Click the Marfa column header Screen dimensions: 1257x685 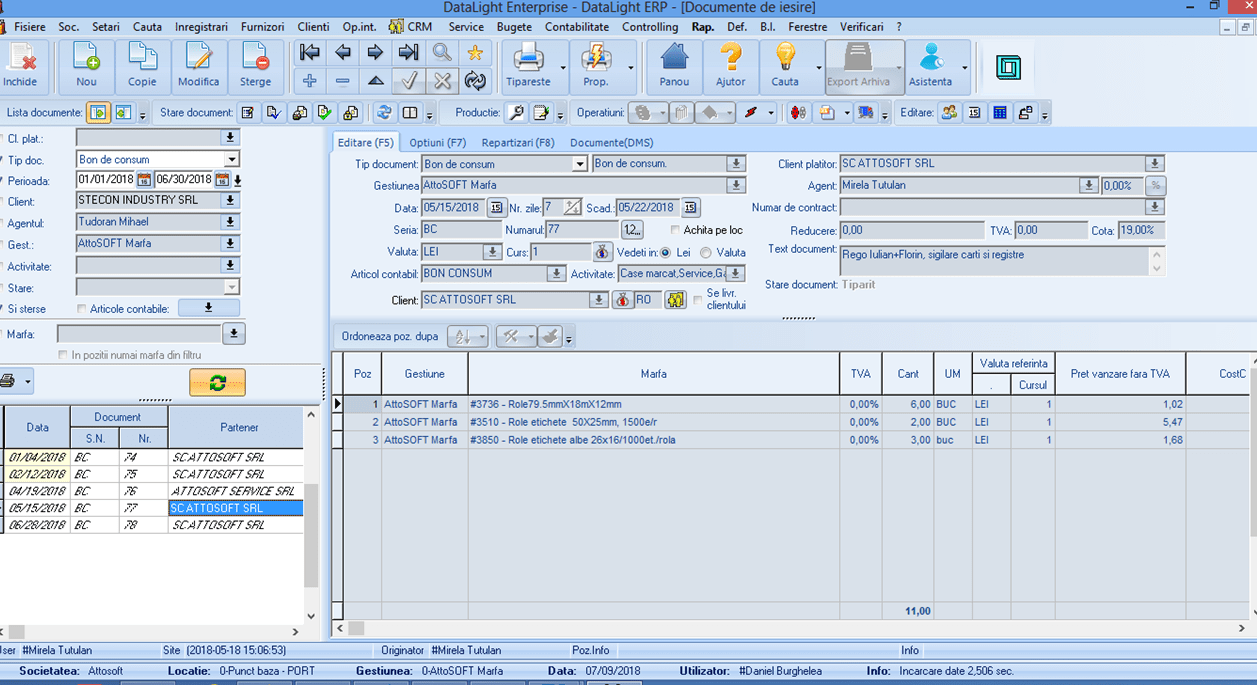(654, 374)
